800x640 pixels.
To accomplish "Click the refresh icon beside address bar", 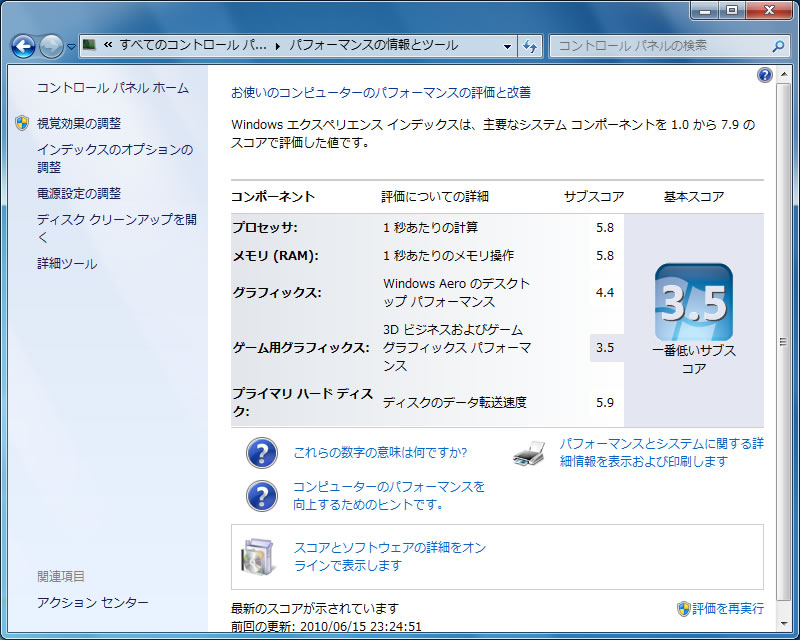I will [x=530, y=46].
